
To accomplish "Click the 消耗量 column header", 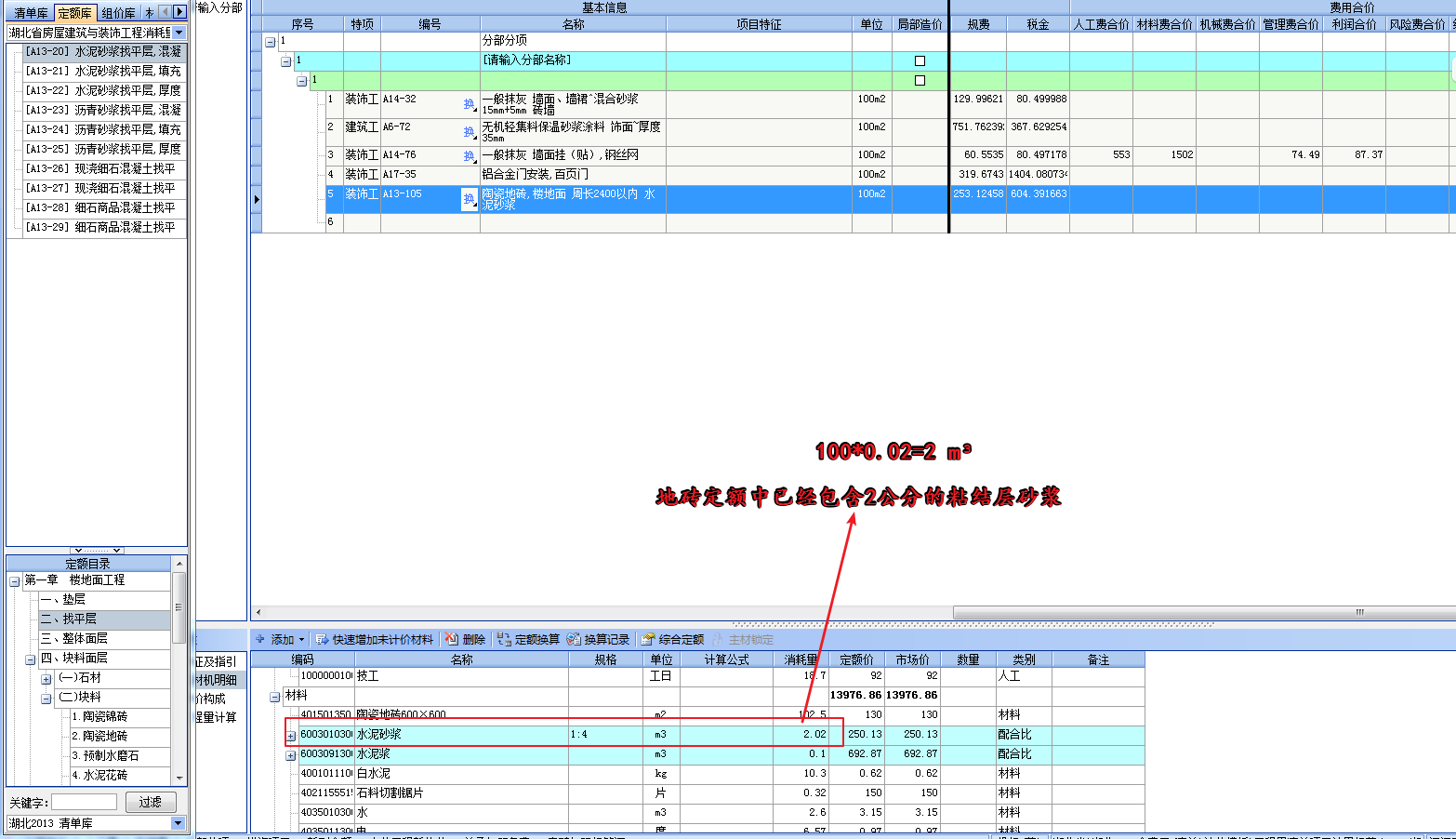I will 801,659.
